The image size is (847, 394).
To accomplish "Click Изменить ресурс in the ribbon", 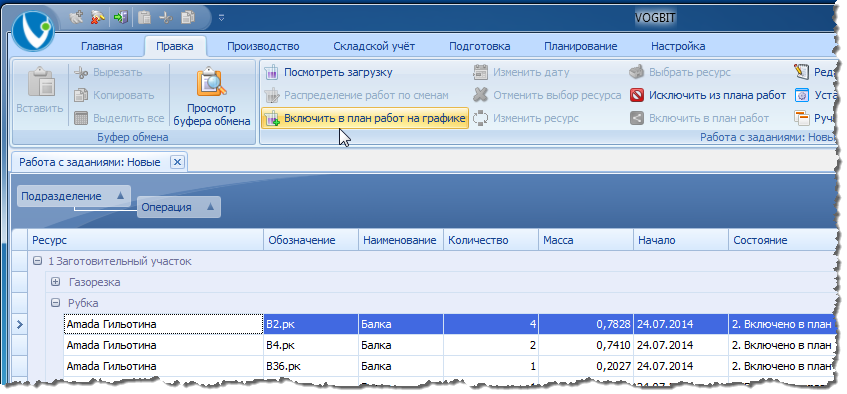I will click(x=526, y=118).
